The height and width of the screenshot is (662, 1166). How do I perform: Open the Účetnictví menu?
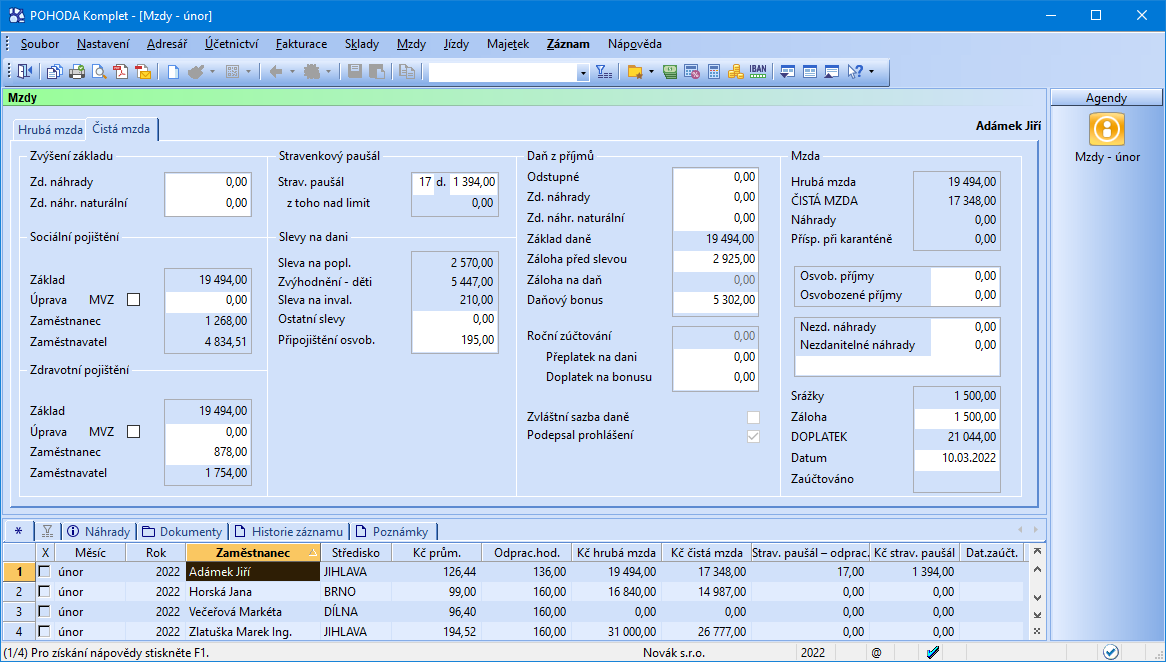click(x=232, y=44)
